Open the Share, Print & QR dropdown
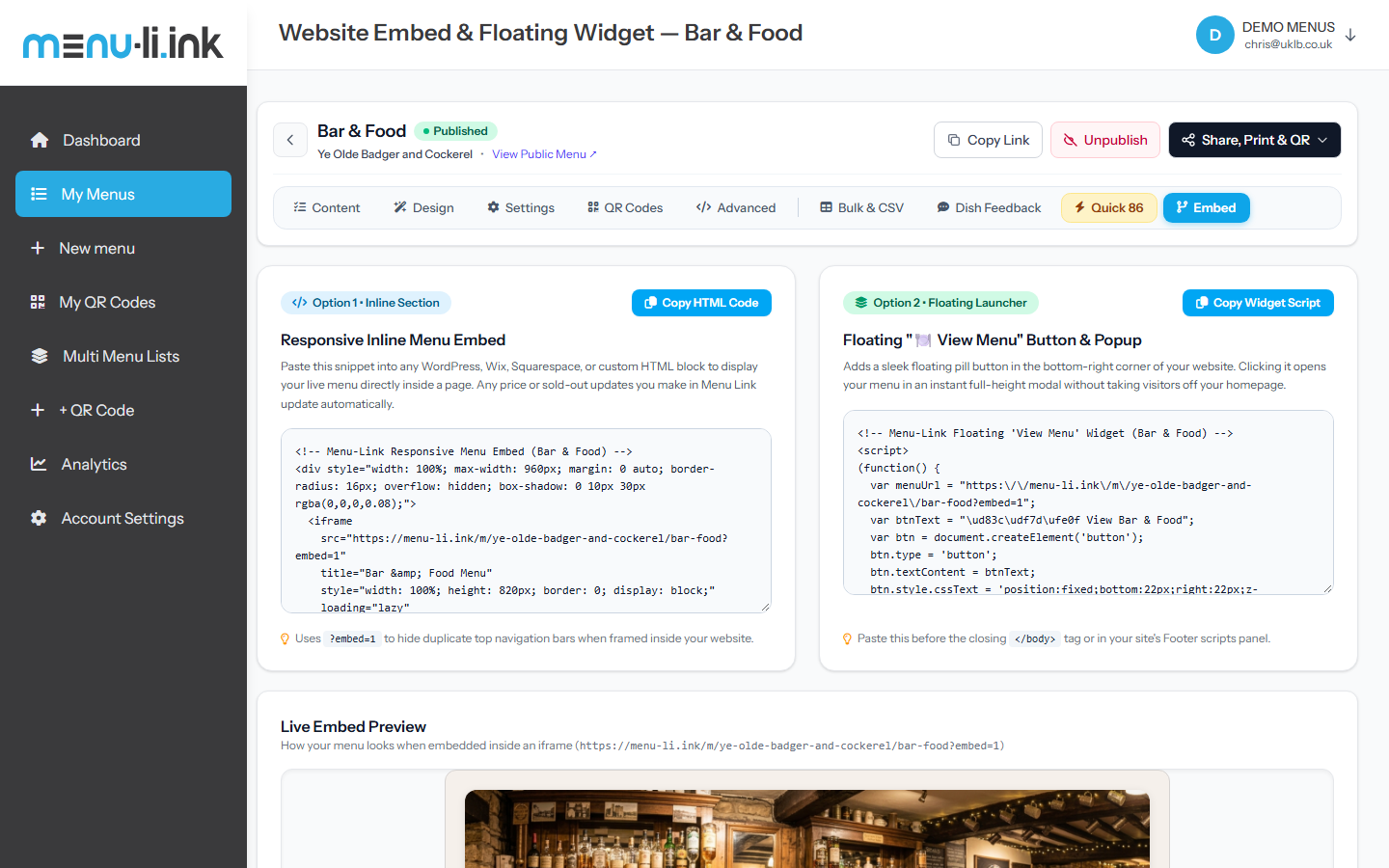Screen dimensions: 1389x868 (1255, 140)
